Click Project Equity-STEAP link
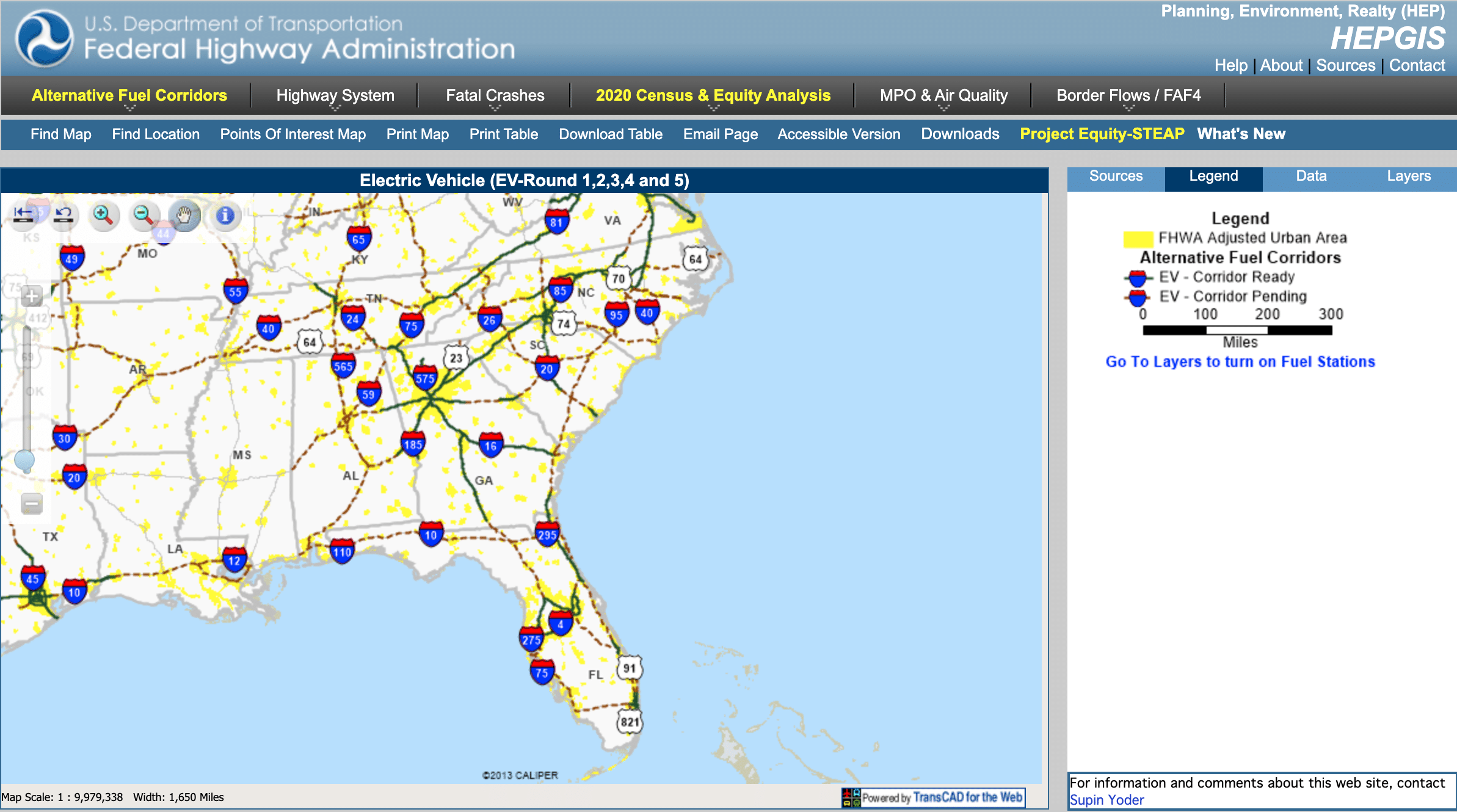This screenshot has height=812, width=1457. pos(1102,134)
